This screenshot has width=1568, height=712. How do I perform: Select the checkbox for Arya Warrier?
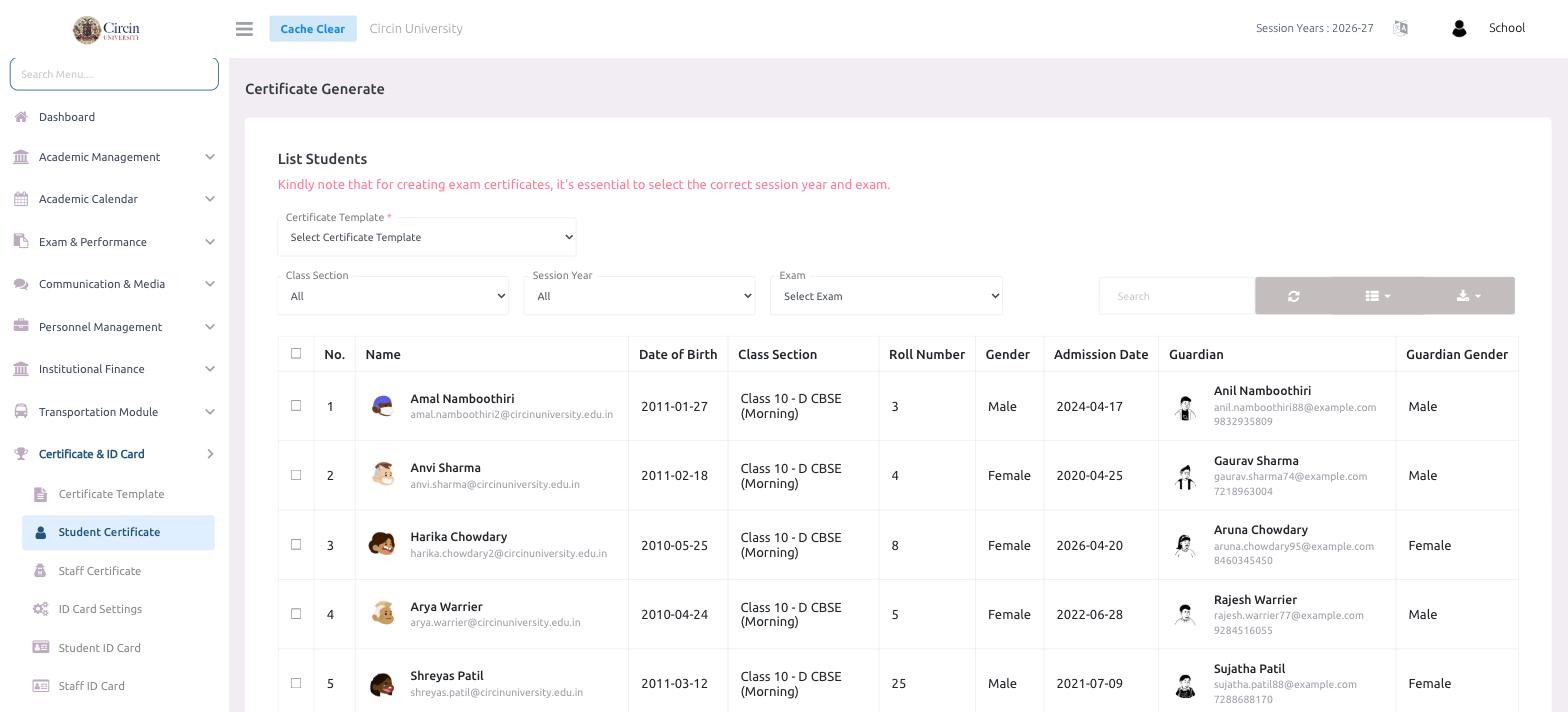pyautogui.click(x=295, y=614)
